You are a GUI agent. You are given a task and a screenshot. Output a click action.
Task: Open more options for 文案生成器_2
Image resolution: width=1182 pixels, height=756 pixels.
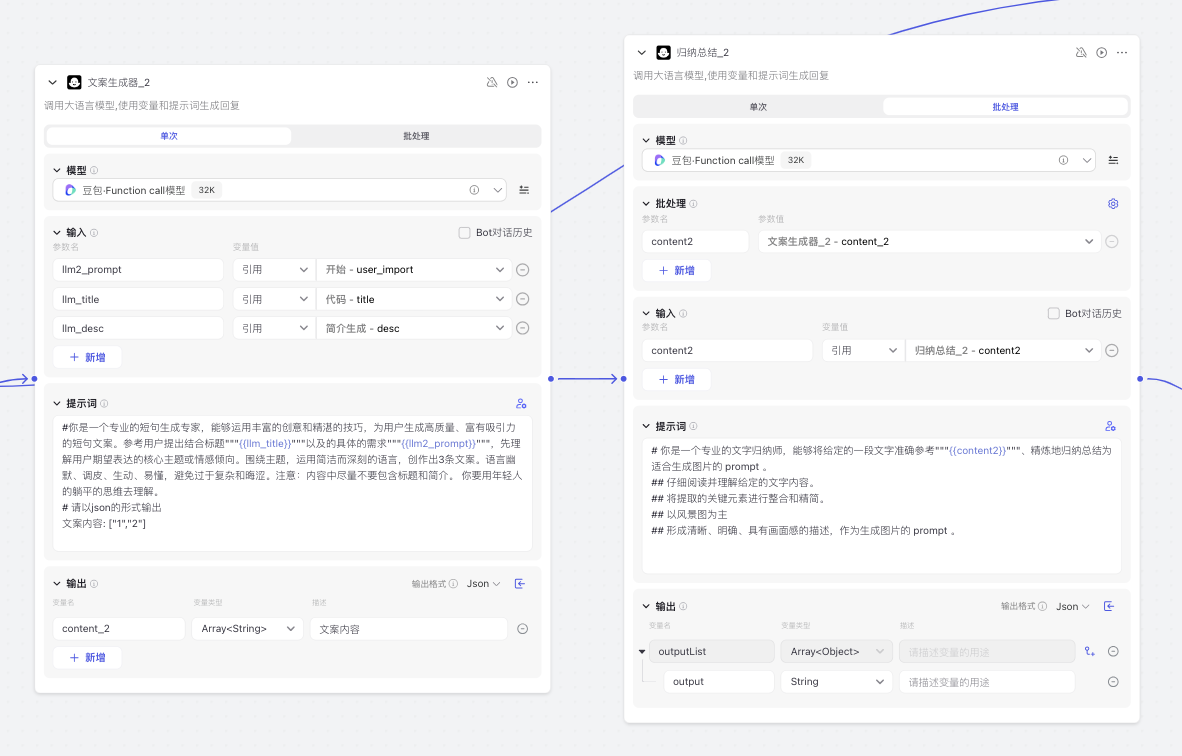[x=533, y=82]
